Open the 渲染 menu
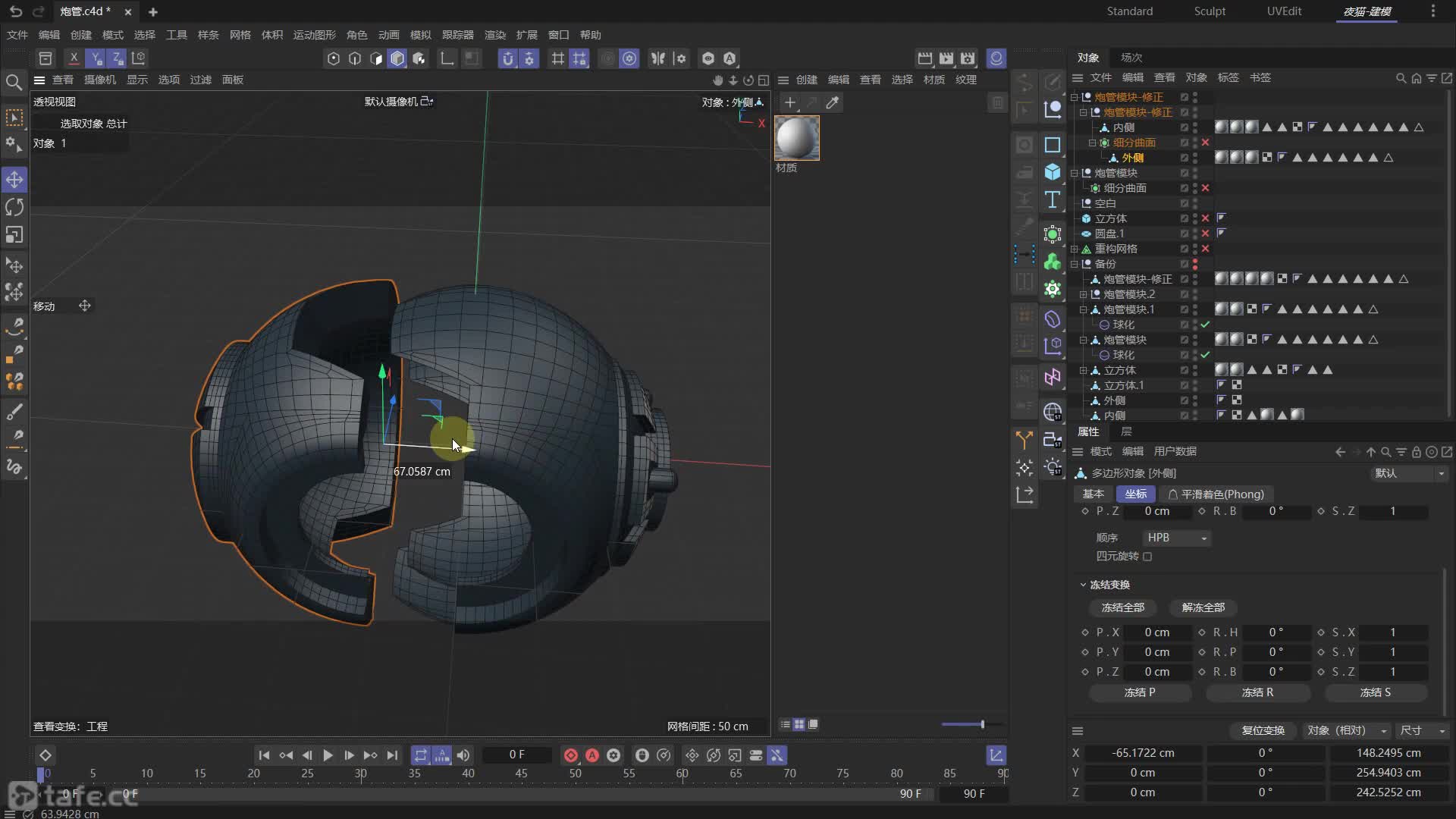Viewport: 1456px width, 819px height. 494,35
